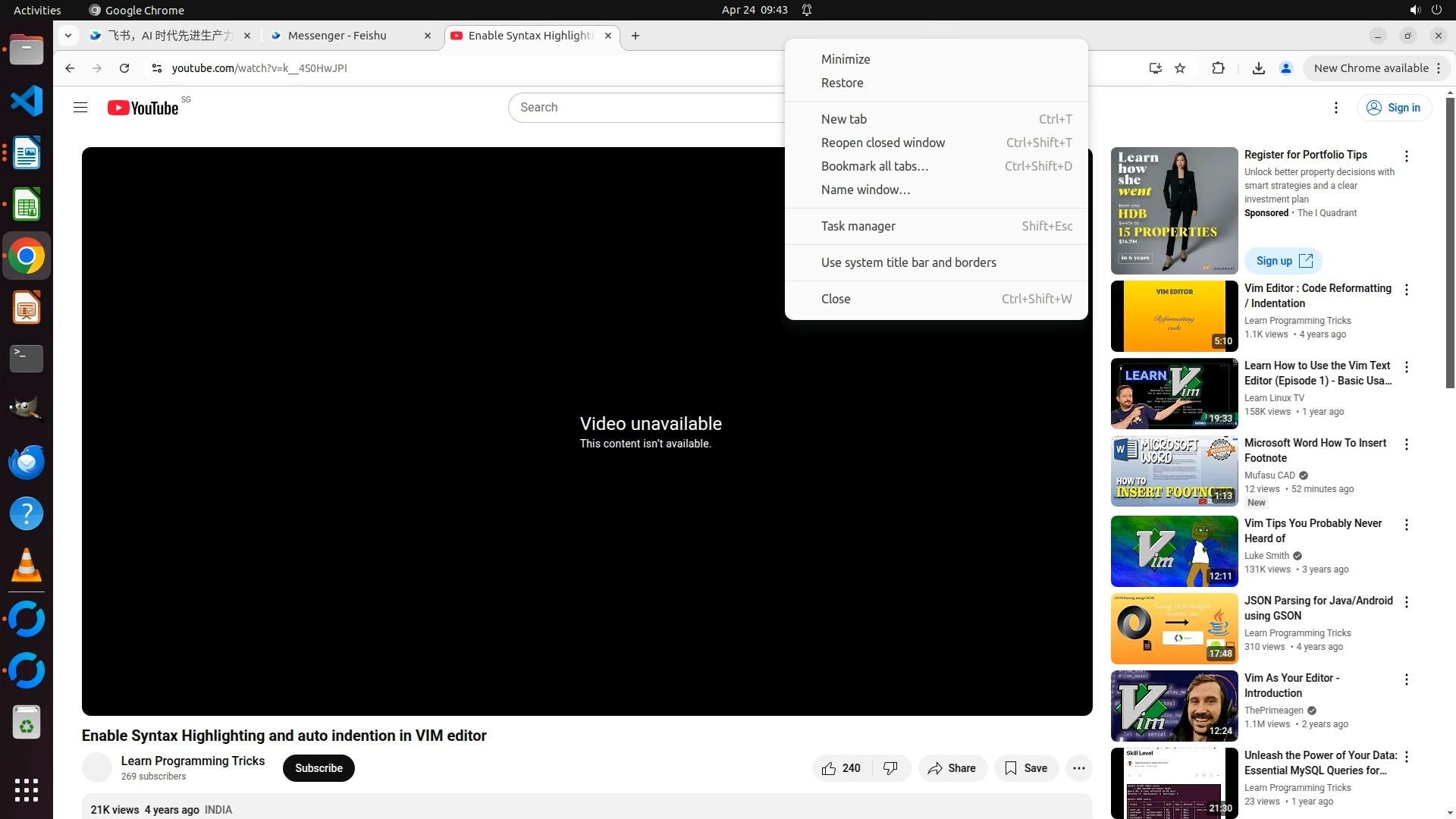Select Task manager menu entry
This screenshot has width=1456, height=819.
click(x=858, y=226)
